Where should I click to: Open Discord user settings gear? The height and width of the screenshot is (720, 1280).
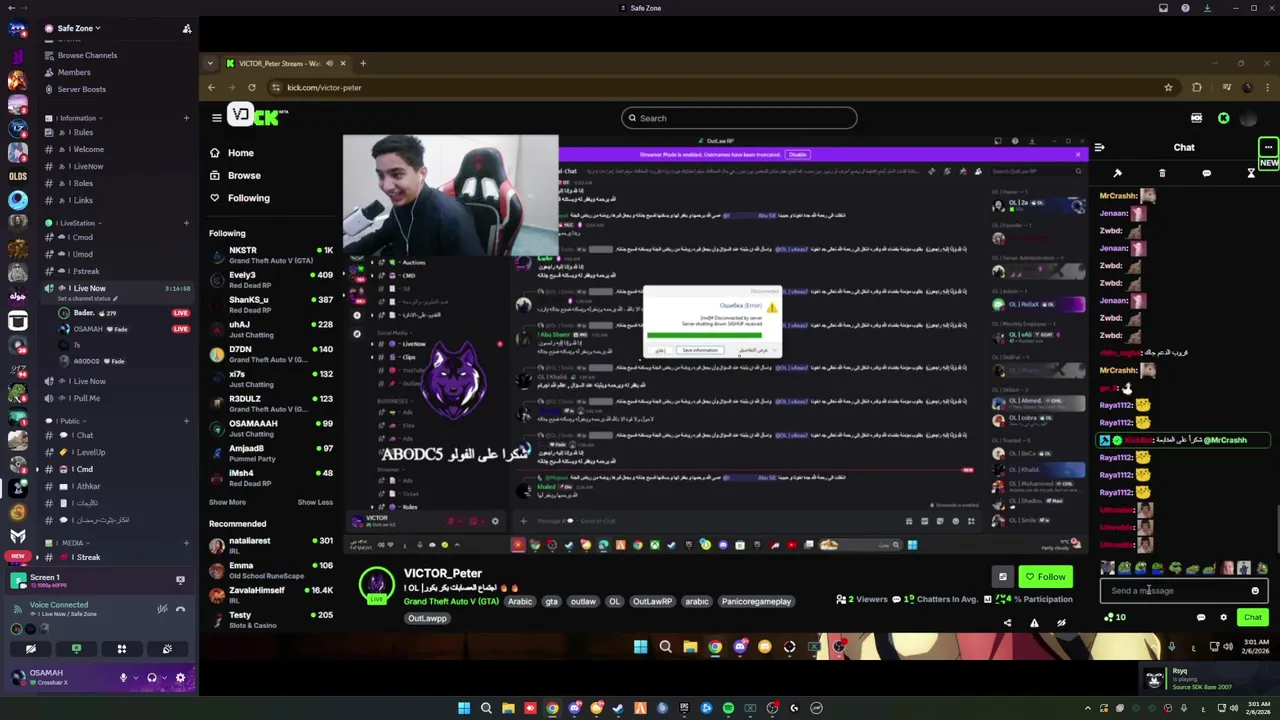pos(180,678)
